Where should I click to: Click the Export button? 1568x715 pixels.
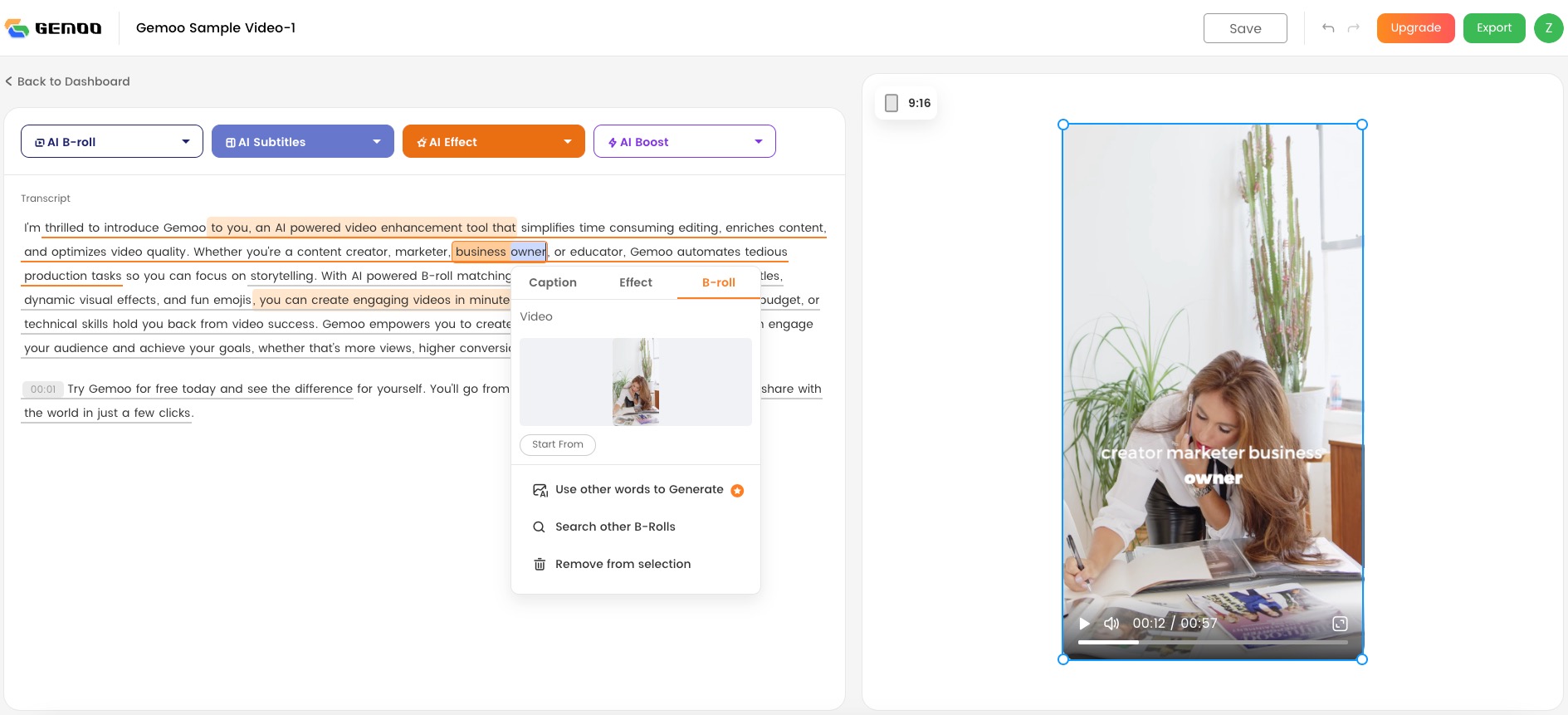click(1494, 28)
